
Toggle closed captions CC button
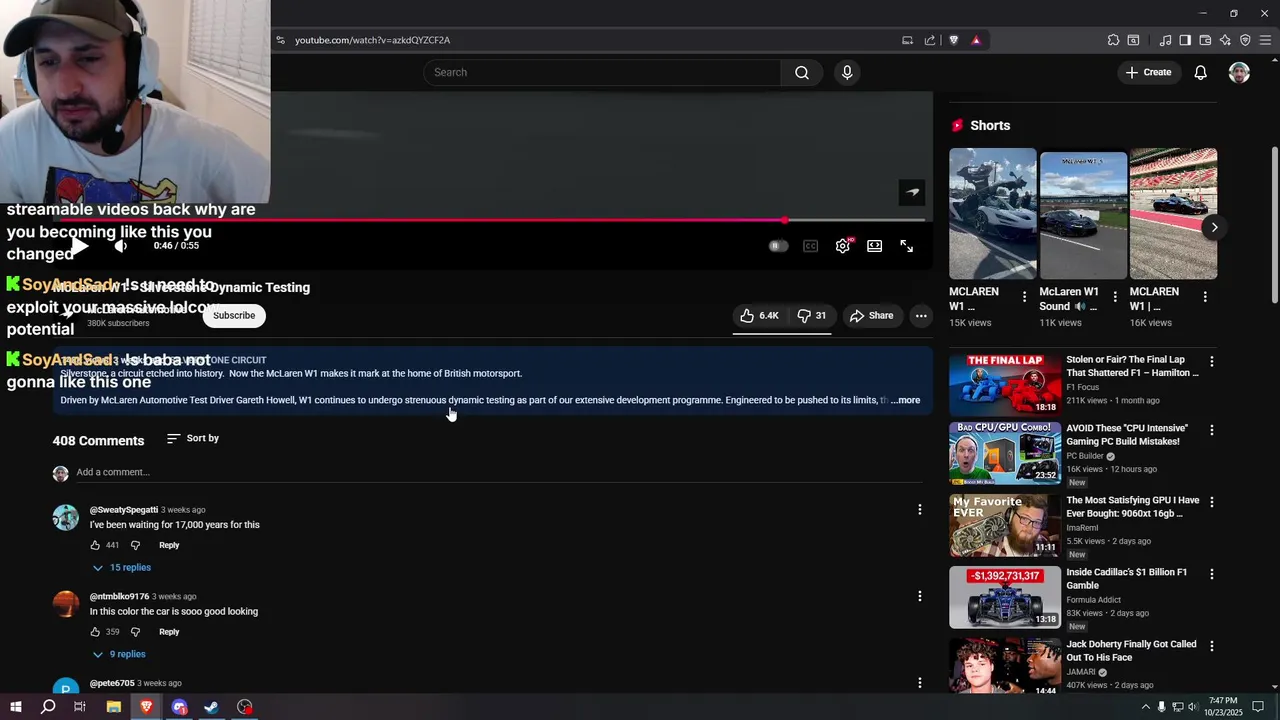coord(810,246)
